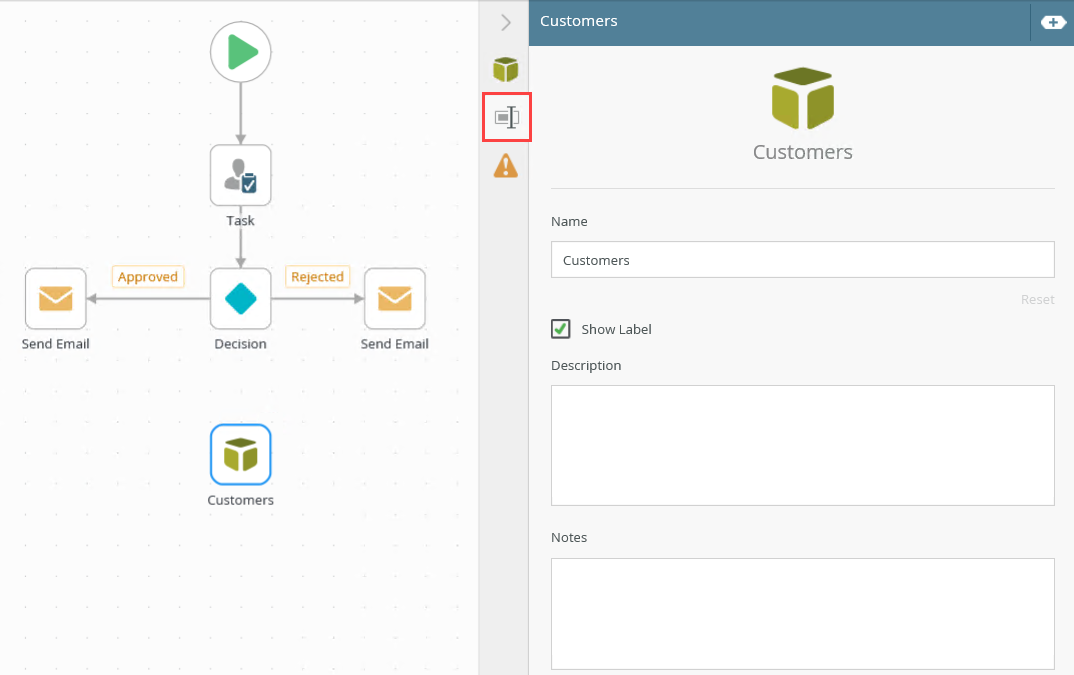
Task: Click the green Start node on canvas
Action: [240, 52]
